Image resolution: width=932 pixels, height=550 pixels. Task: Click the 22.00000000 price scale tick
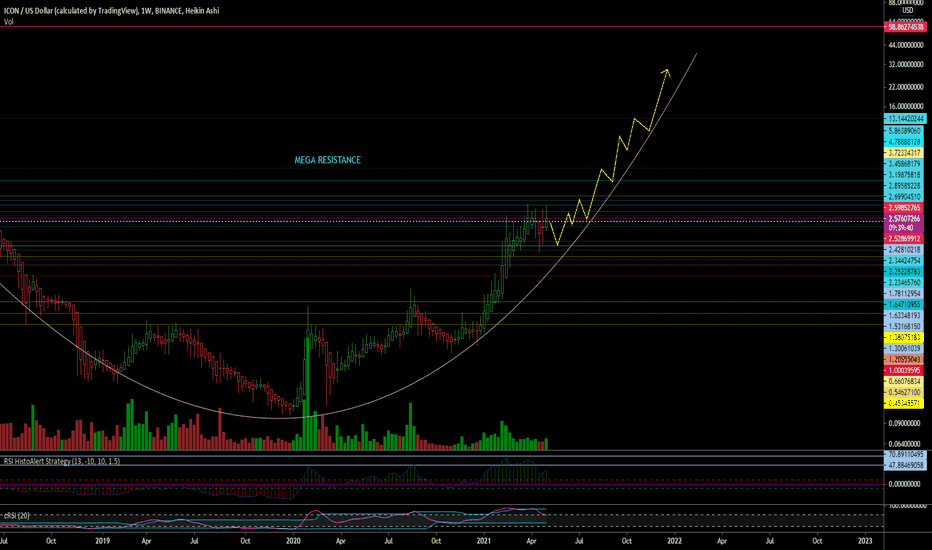[905, 87]
